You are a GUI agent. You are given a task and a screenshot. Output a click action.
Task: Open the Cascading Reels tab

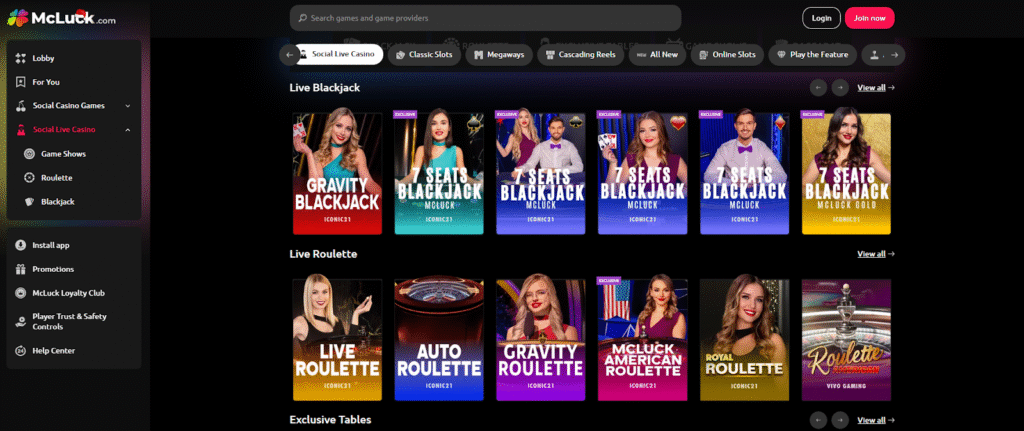(580, 55)
